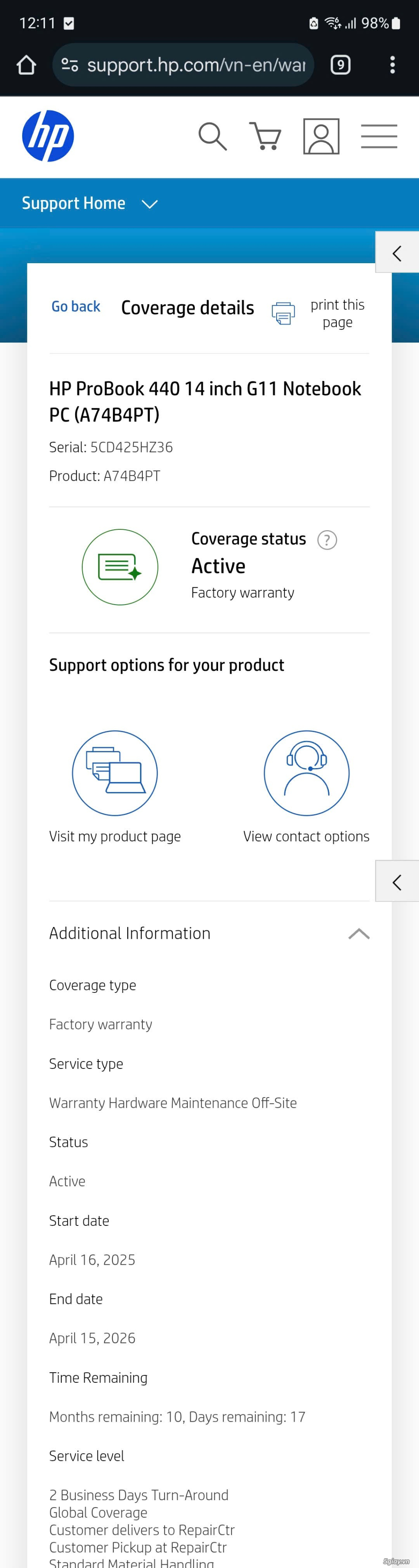Open the browser three-dot menu
Viewport: 419px width, 1568px height.
[392, 65]
